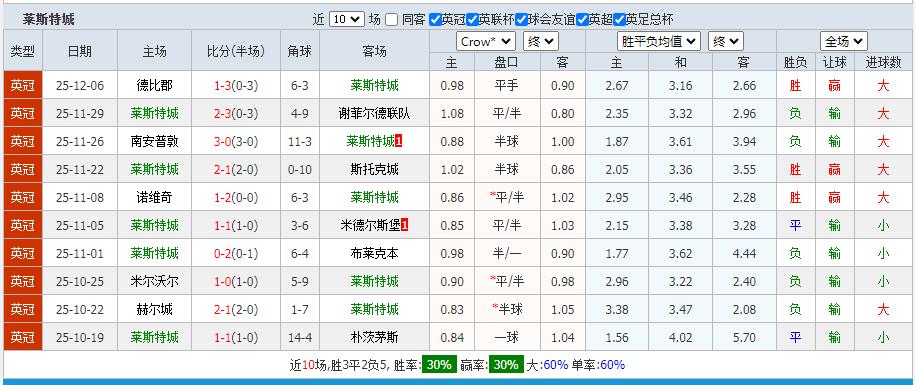The height and width of the screenshot is (385, 915).
Task: Open 朴茨茅斯 team link
Action: (x=374, y=338)
